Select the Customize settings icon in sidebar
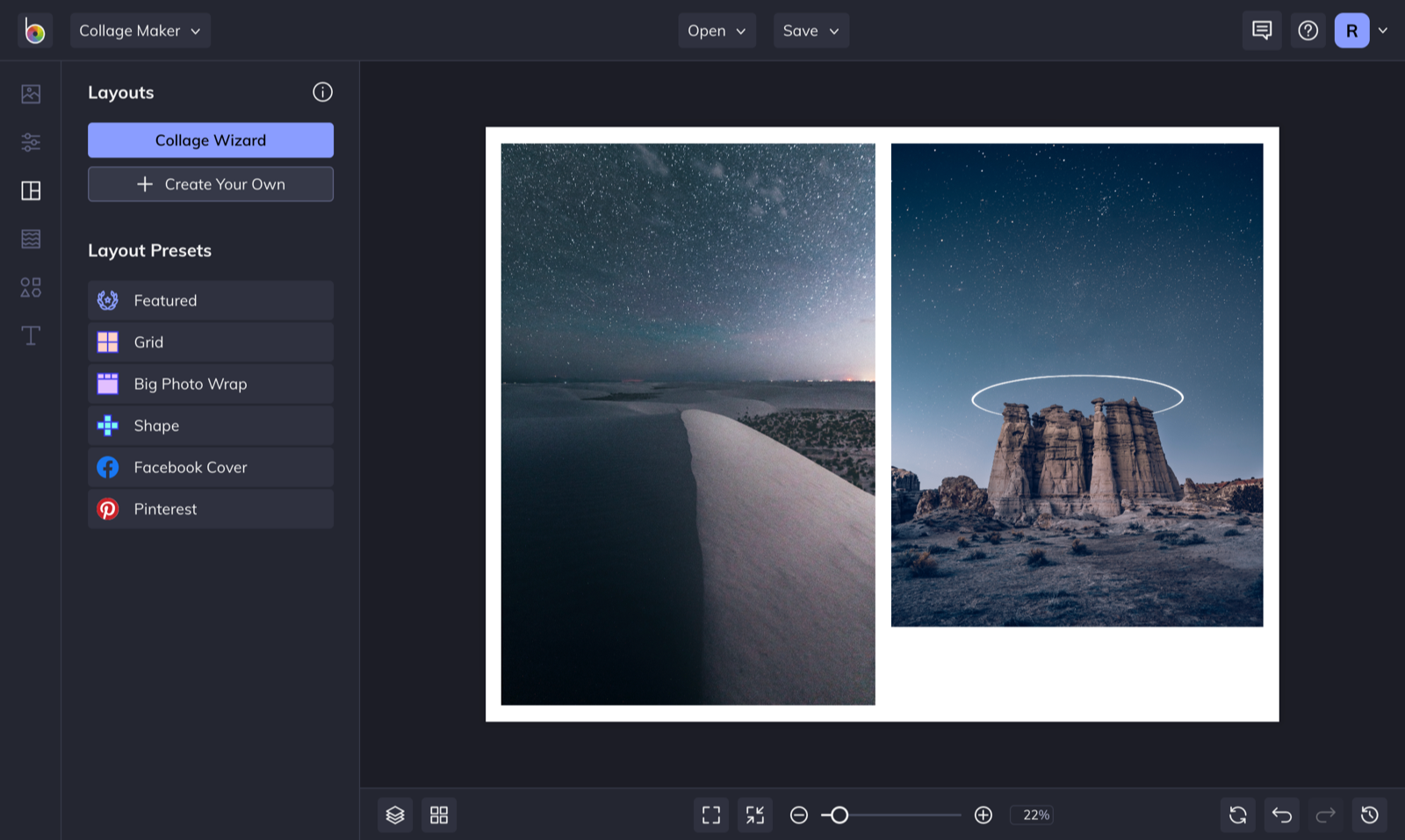This screenshot has height=840, width=1405. pos(30,142)
